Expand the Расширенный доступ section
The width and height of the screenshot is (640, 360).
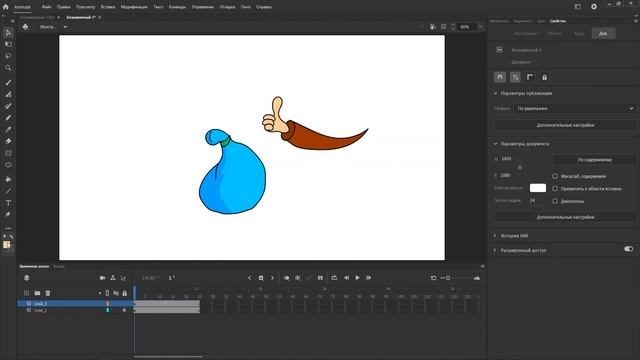pos(496,250)
